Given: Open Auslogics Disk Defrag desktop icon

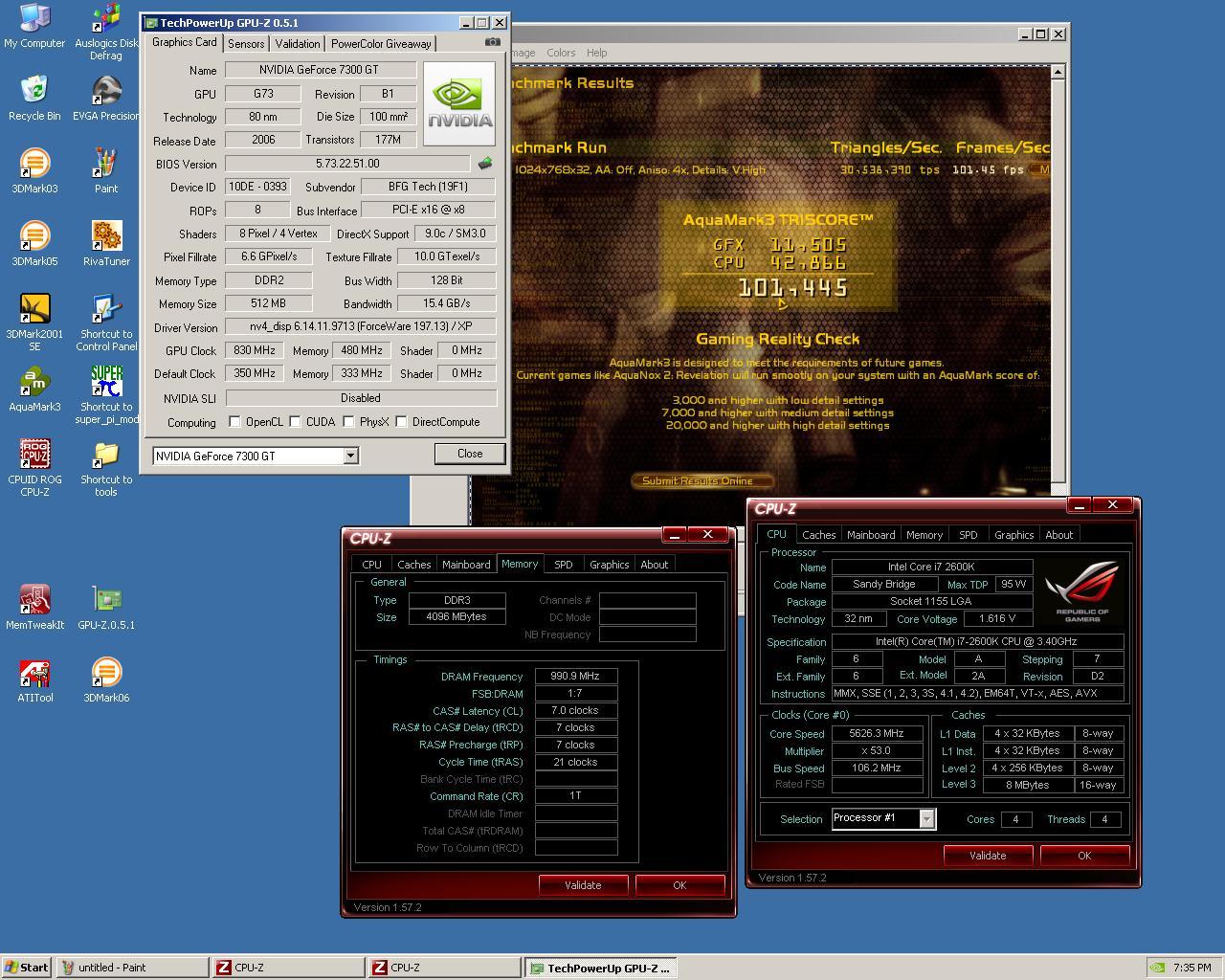Looking at the screenshot, I should coord(106,32).
